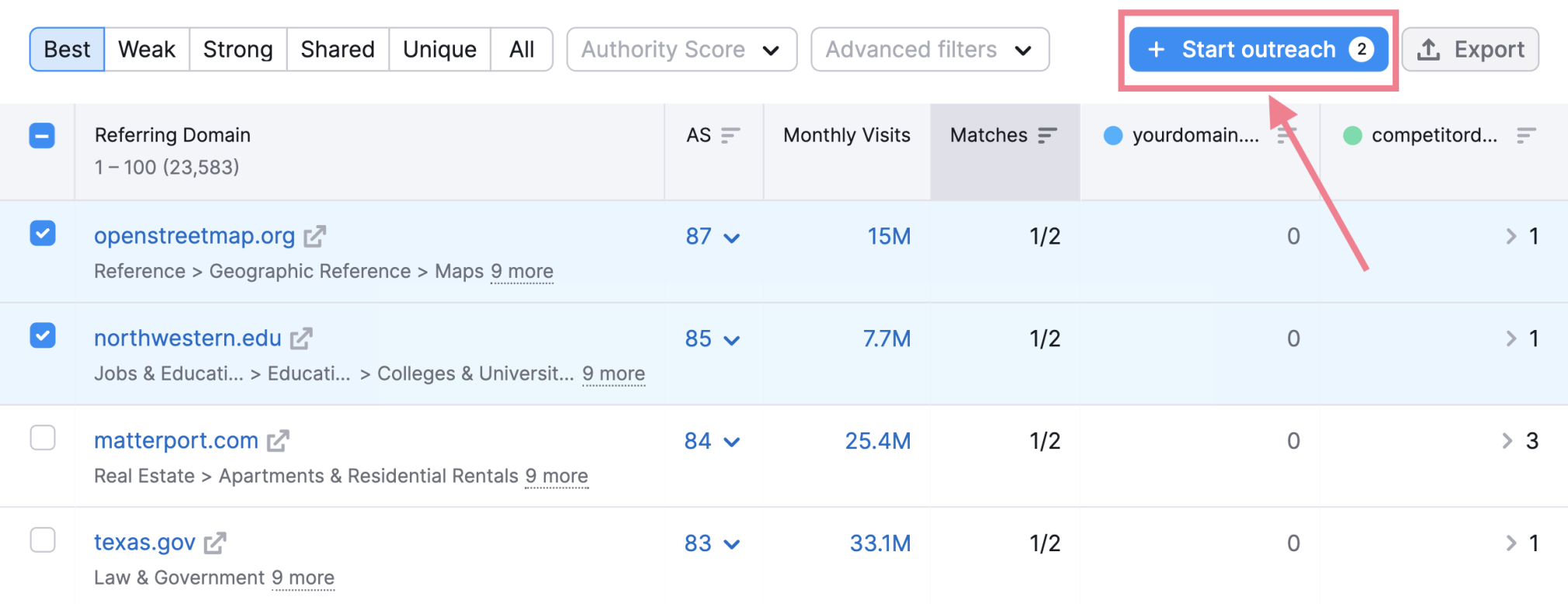Open the texas.gov domain link
The width and height of the screenshot is (1568, 604).
(144, 543)
